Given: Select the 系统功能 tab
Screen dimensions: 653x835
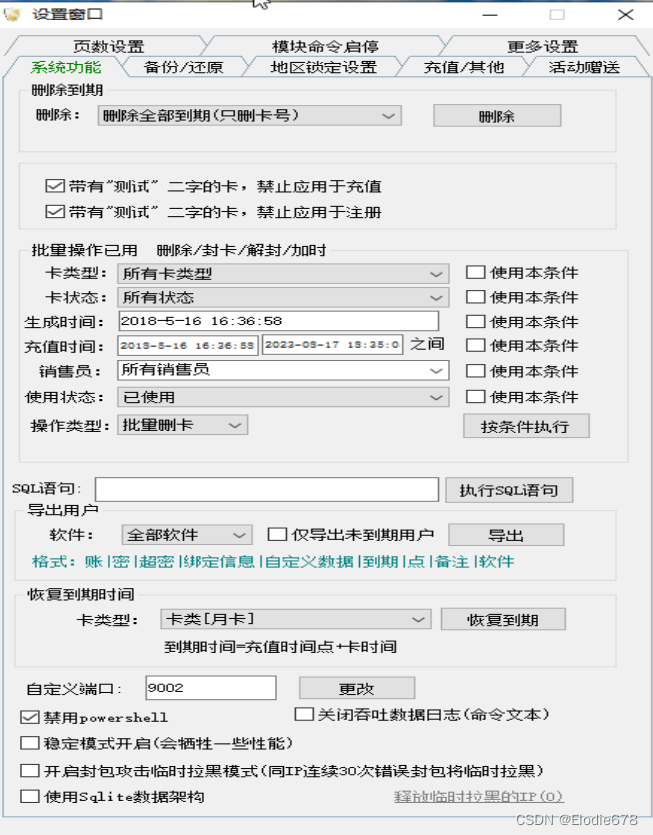Looking at the screenshot, I should tap(66, 67).
